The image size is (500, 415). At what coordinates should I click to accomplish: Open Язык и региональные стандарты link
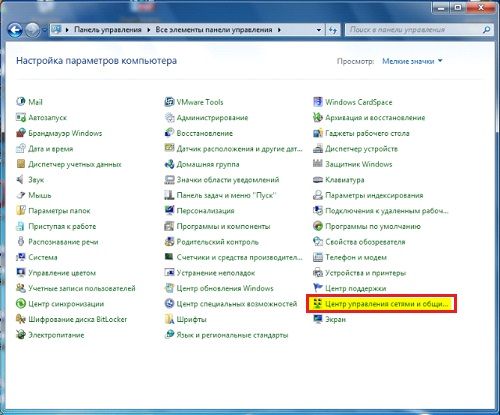coord(232,335)
